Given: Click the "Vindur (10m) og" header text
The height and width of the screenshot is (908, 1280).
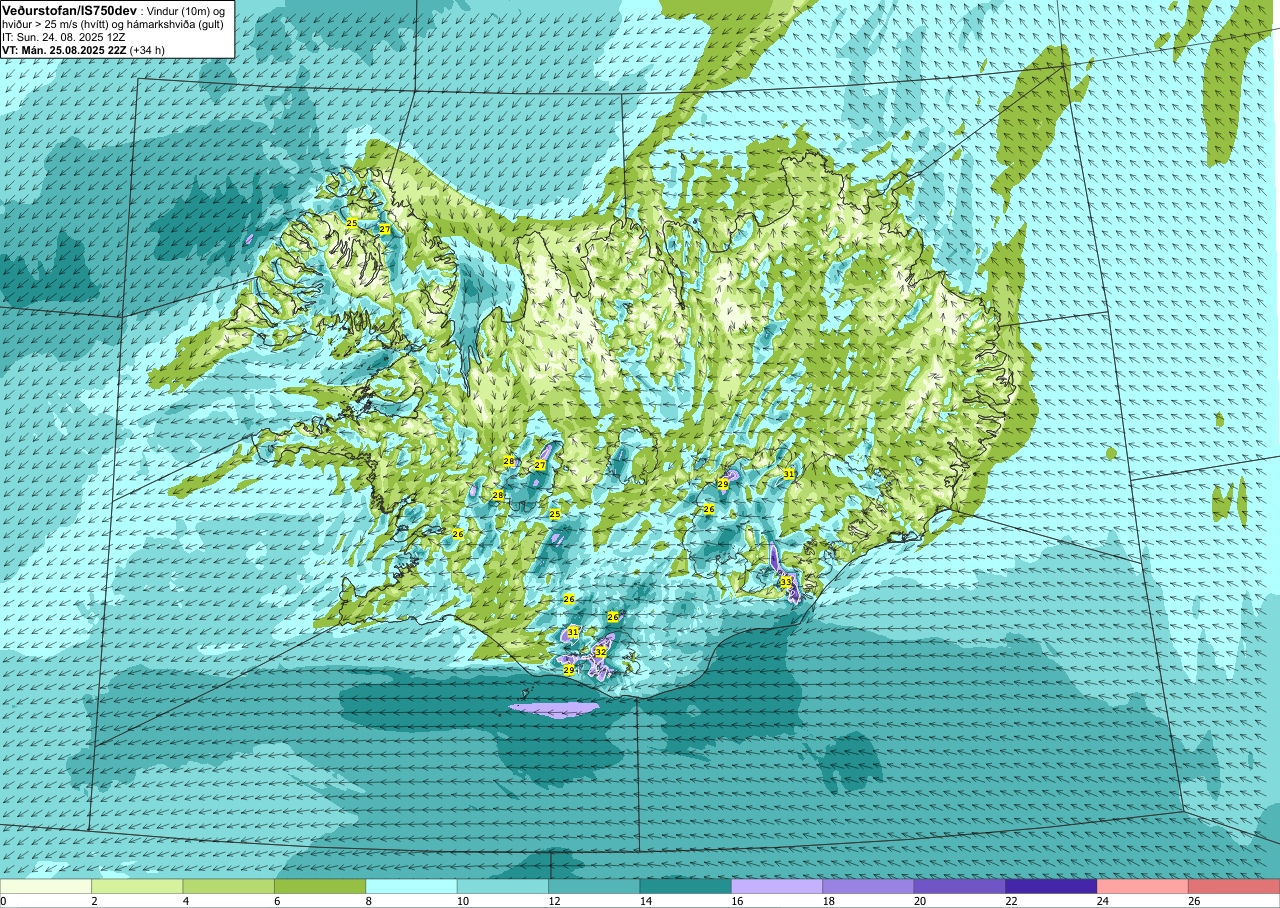Looking at the screenshot, I should [186, 10].
